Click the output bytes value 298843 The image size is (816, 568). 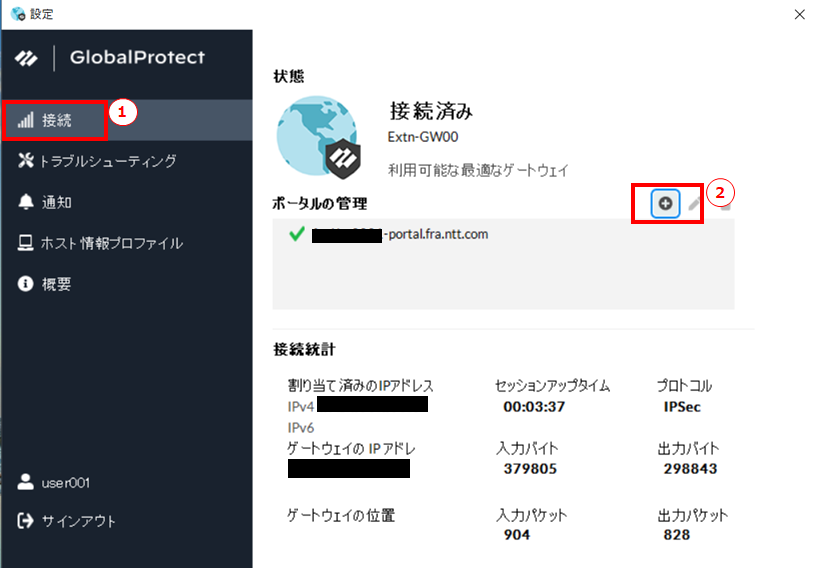[690, 469]
